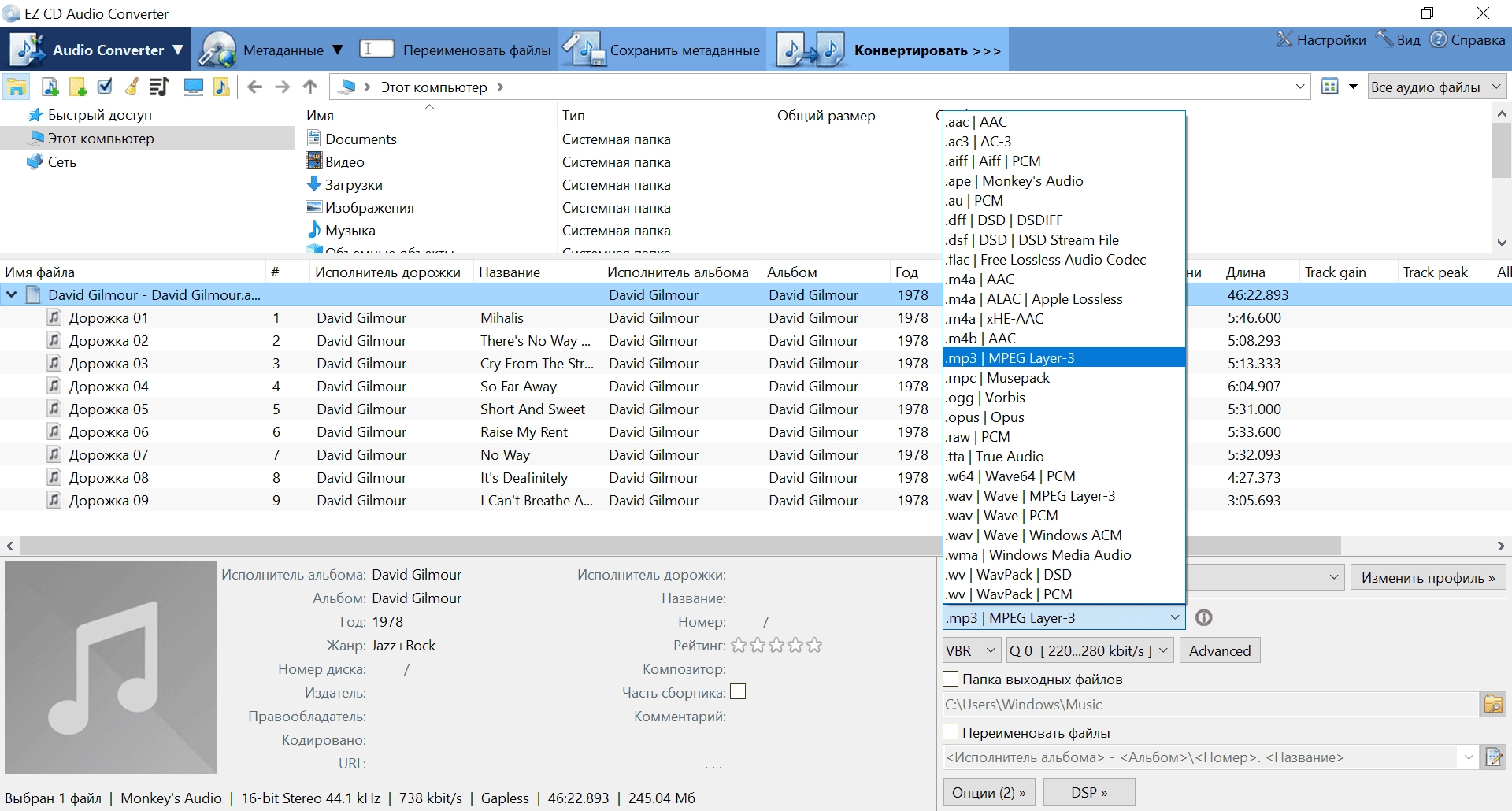
Task: Select .flac Free Lossless Audio Codec
Action: (x=1064, y=260)
